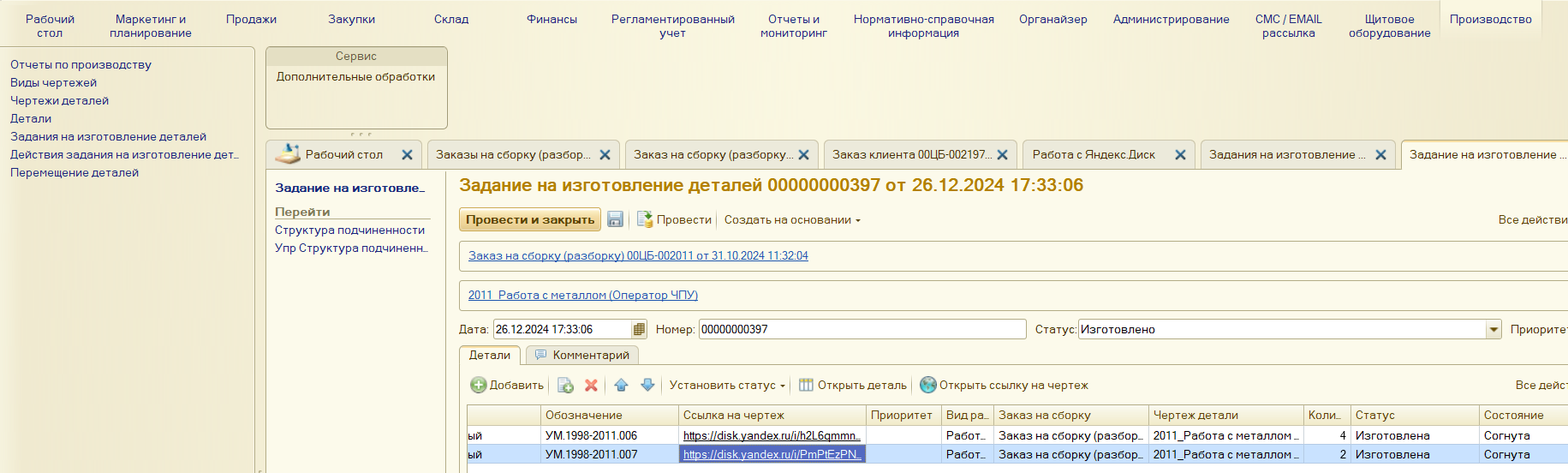Open Все действия menu of the details table
This screenshot has width=1568, height=473.
click(1541, 385)
